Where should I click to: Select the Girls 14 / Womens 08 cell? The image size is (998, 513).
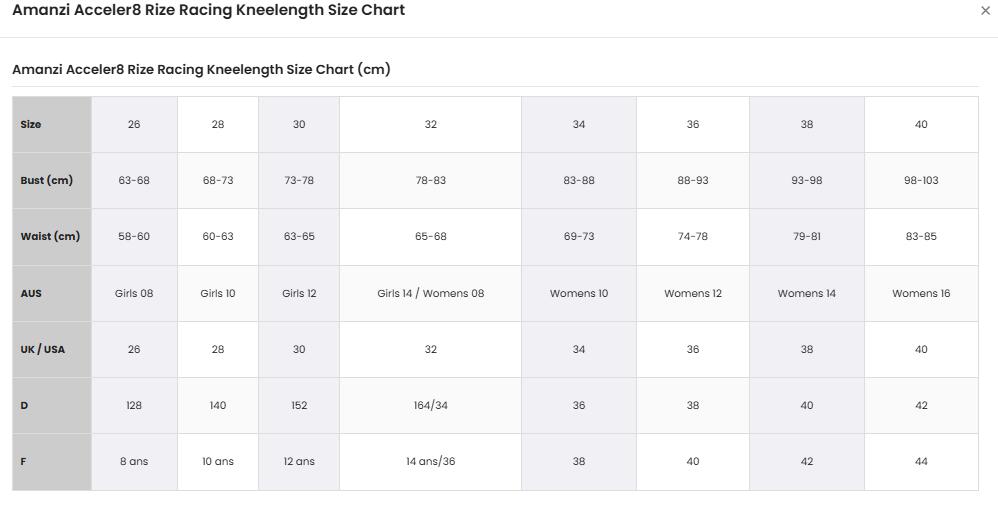point(430,293)
